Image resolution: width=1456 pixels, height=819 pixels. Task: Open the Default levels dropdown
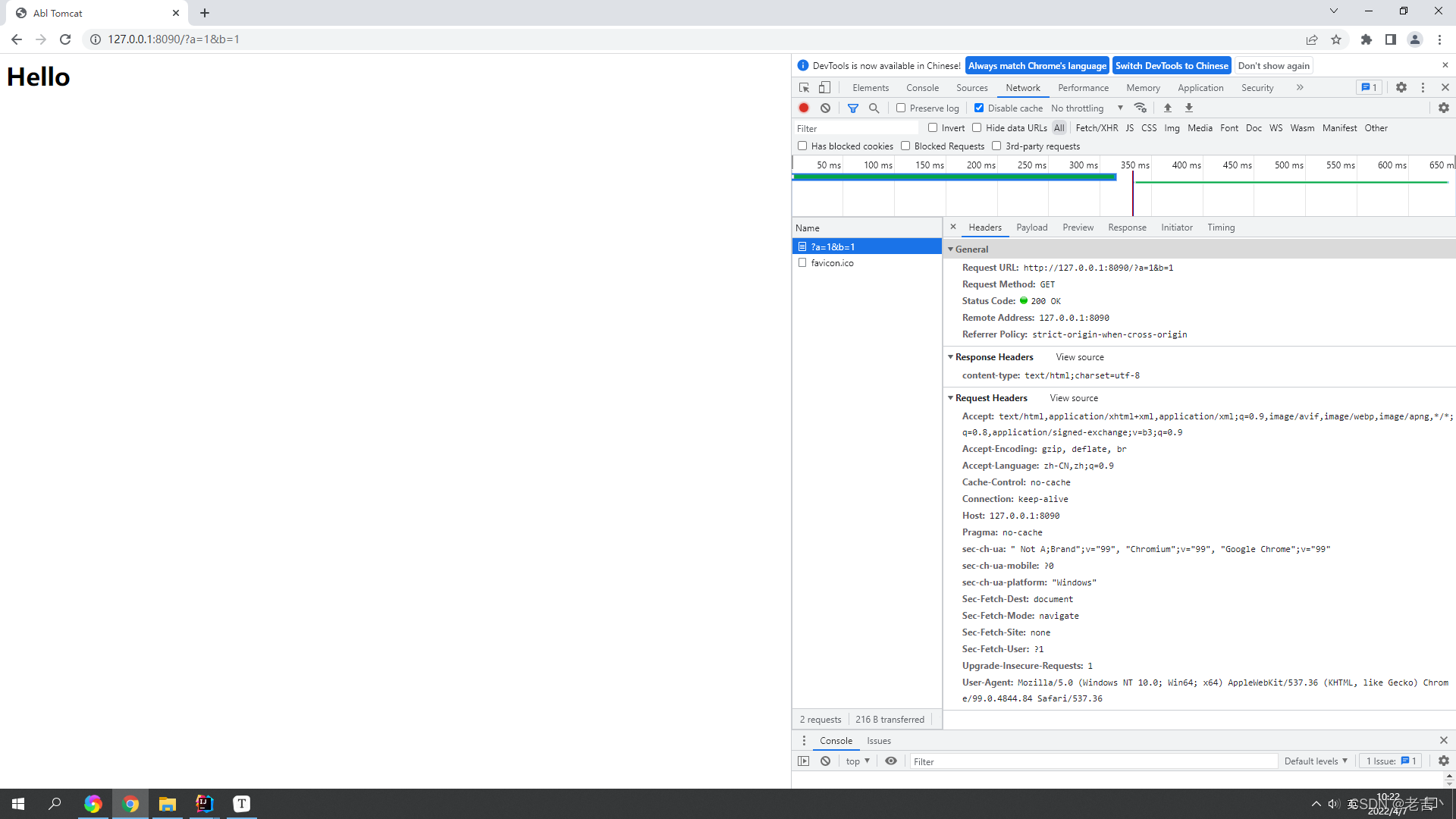[1315, 761]
